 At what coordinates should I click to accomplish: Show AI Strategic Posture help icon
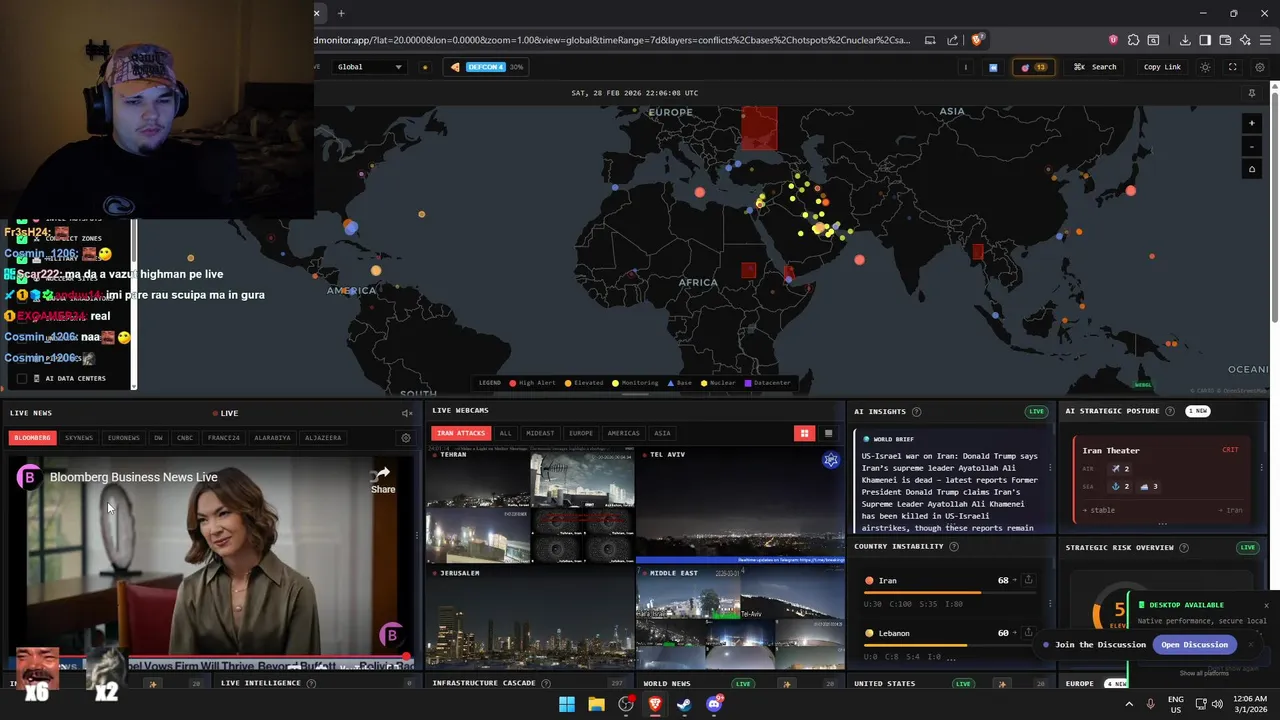[x=1171, y=411]
